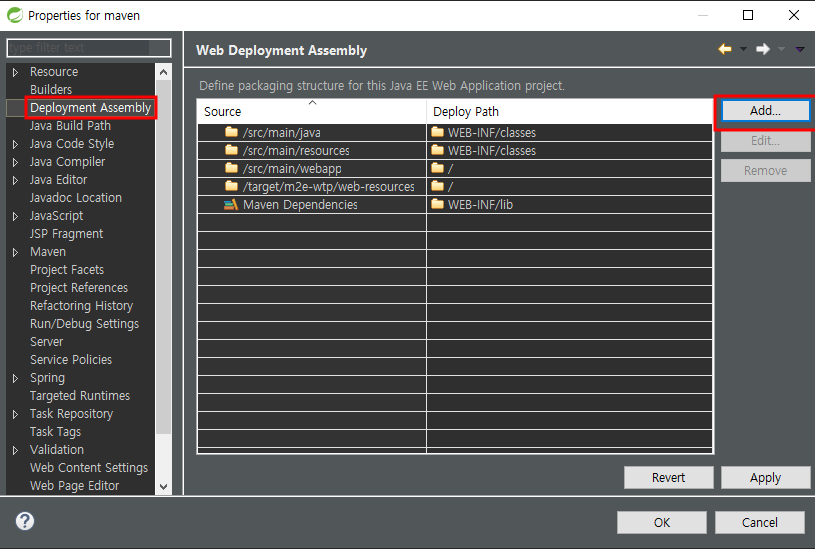Click the Deploy Path column header
The image size is (815, 549).
coord(570,111)
